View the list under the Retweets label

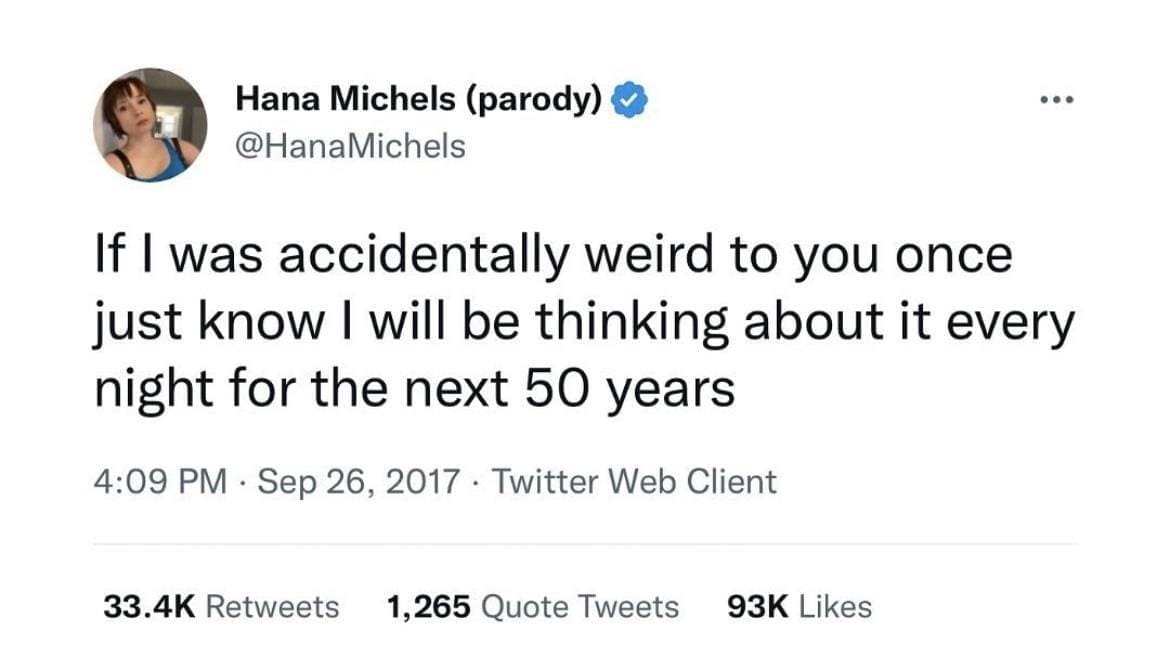[x=272, y=606]
